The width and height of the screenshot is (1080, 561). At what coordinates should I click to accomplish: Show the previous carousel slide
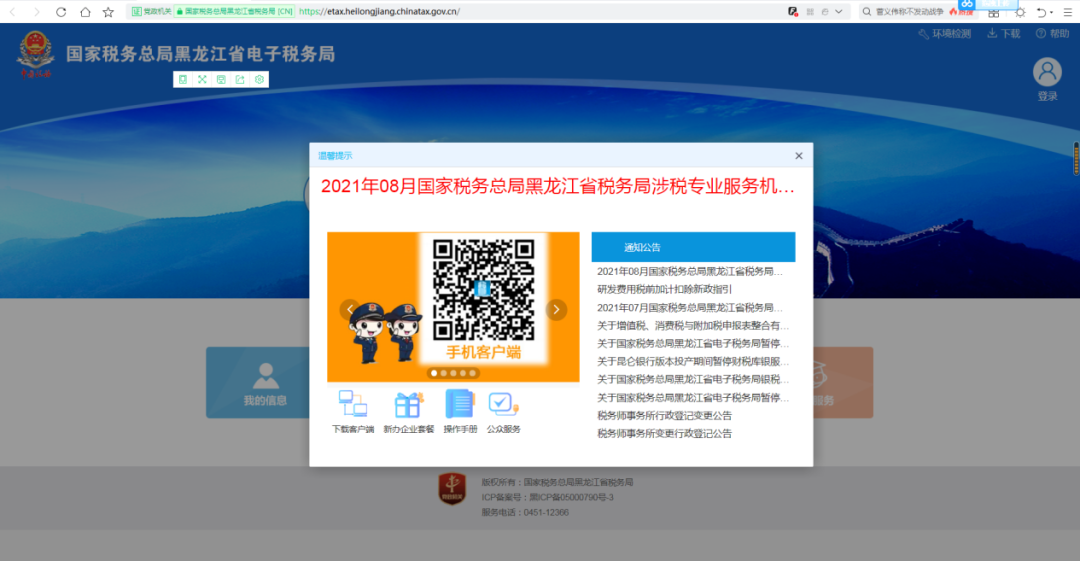pyautogui.click(x=350, y=309)
